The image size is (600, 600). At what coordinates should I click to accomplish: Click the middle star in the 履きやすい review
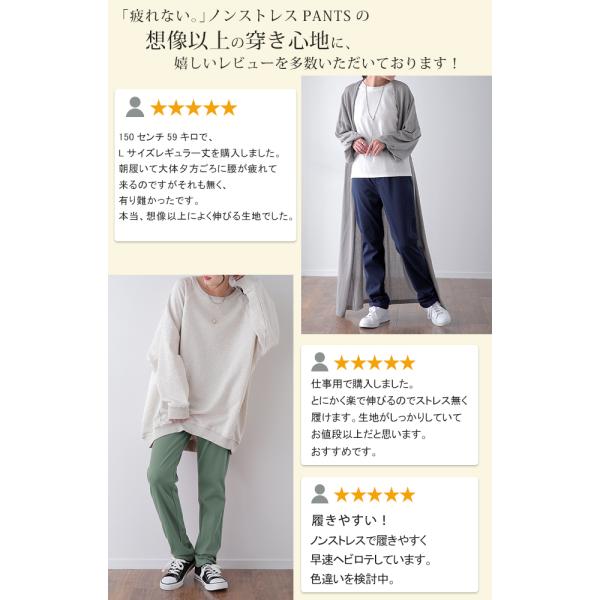click(x=374, y=494)
